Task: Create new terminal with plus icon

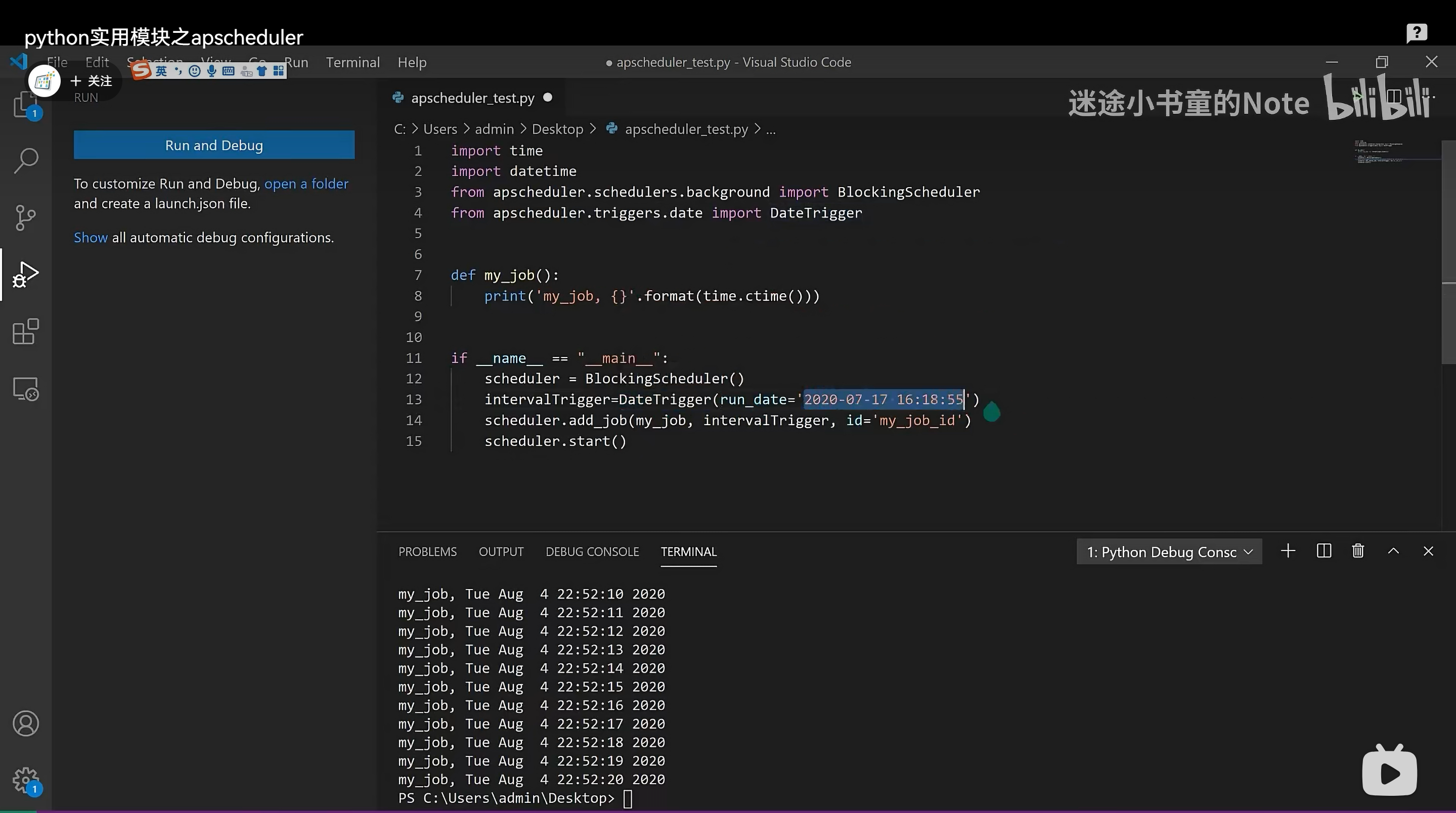Action: (x=1288, y=551)
